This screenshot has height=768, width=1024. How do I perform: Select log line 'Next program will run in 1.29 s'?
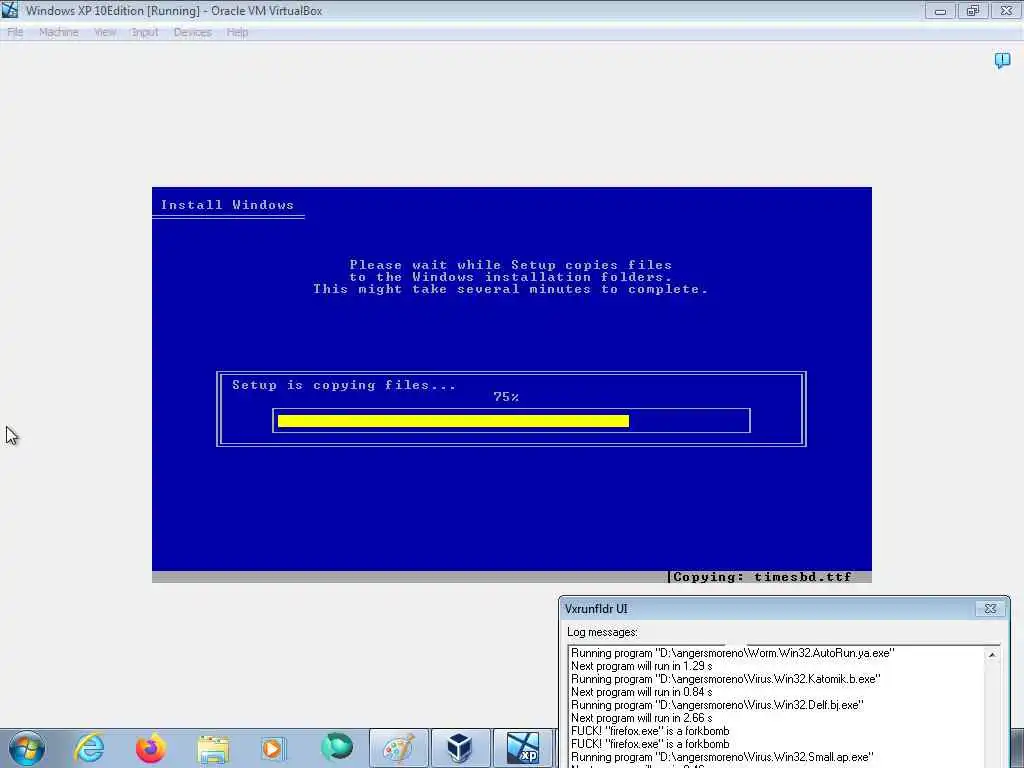641,666
